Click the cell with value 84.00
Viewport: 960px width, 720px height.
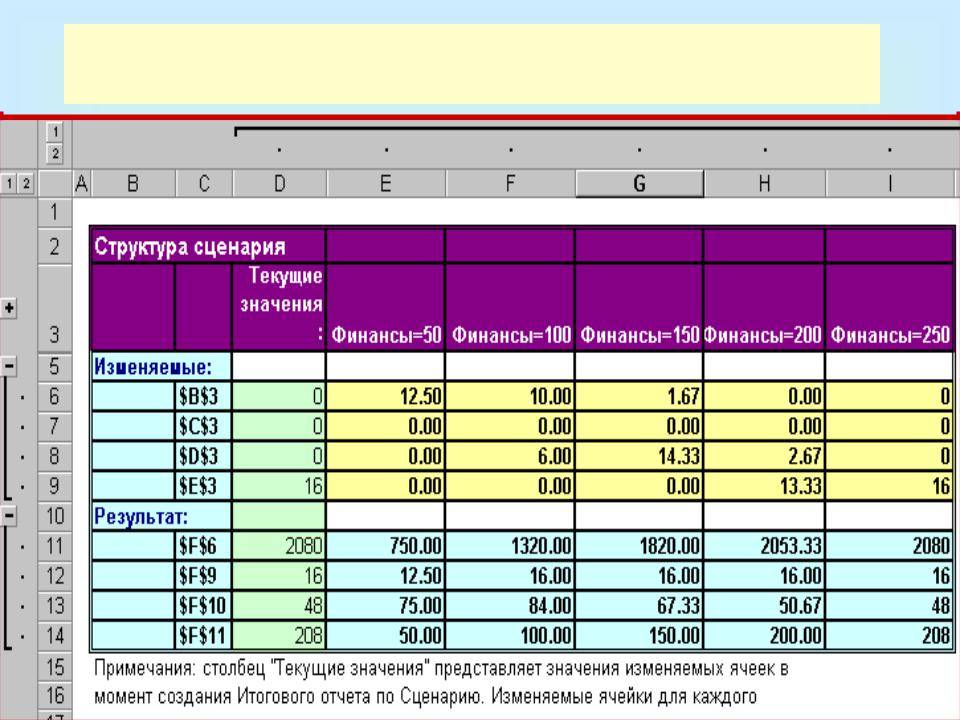(x=510, y=606)
